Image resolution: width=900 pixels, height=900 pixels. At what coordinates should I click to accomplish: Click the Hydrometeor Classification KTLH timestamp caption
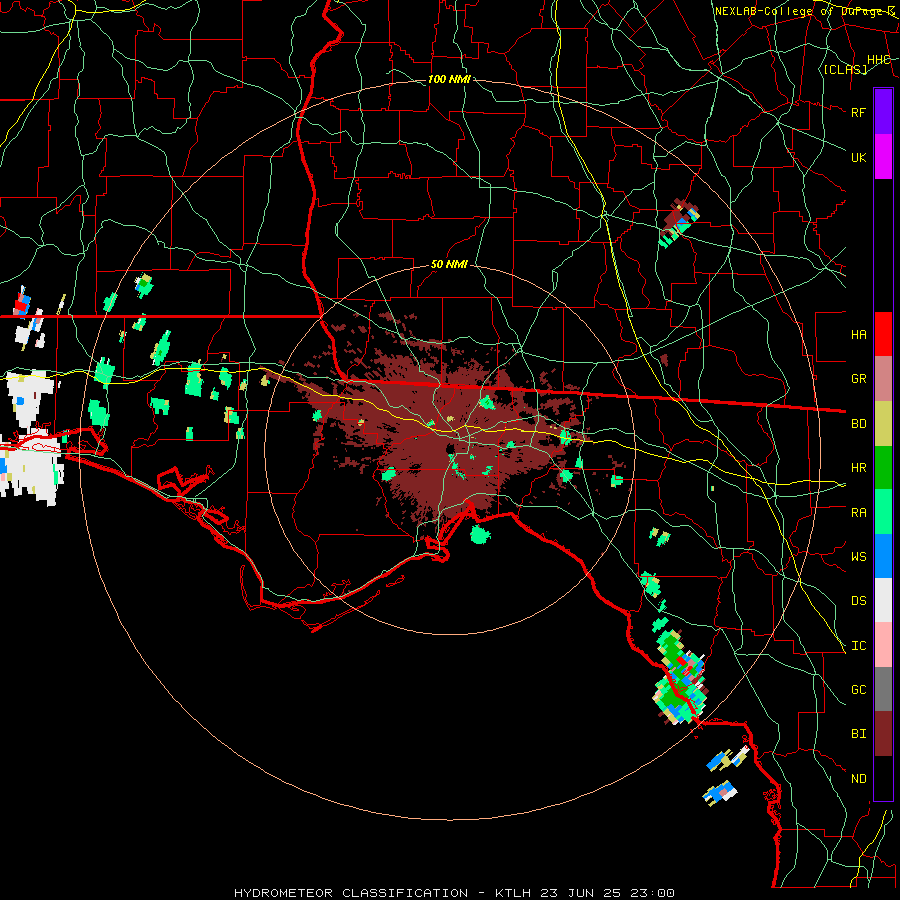click(x=454, y=893)
